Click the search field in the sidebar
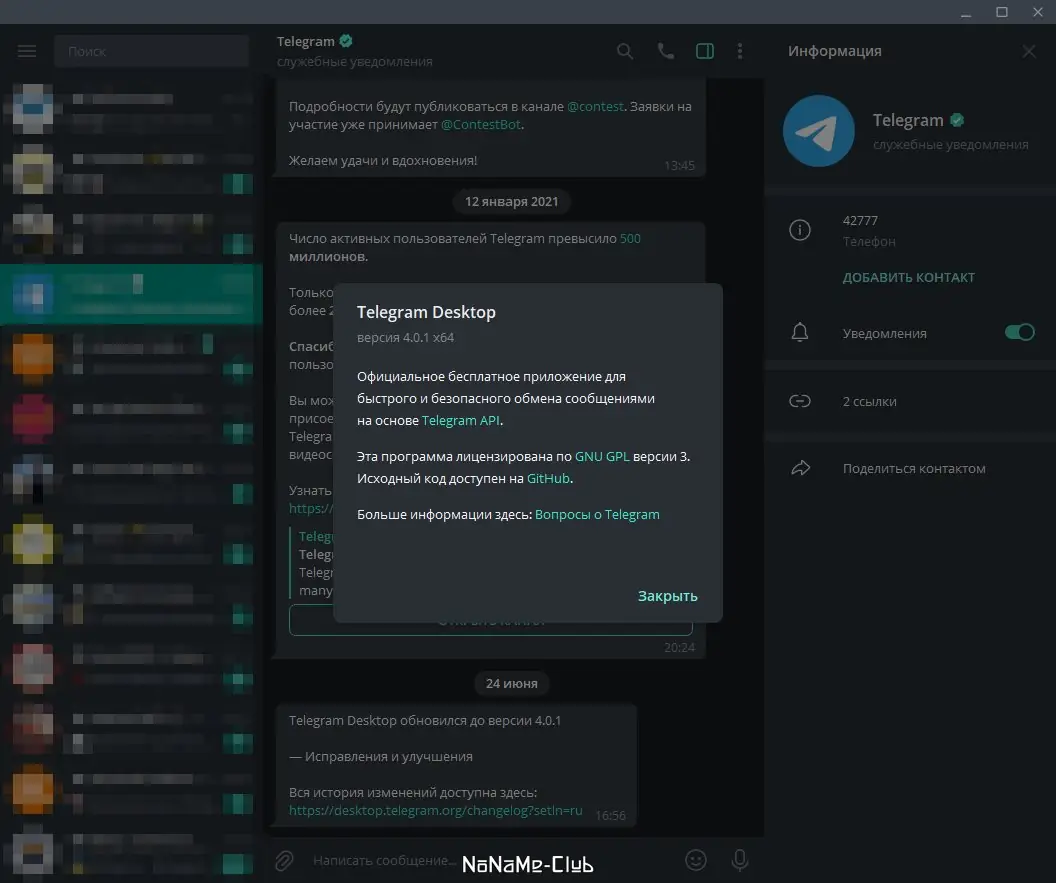 tap(152, 51)
